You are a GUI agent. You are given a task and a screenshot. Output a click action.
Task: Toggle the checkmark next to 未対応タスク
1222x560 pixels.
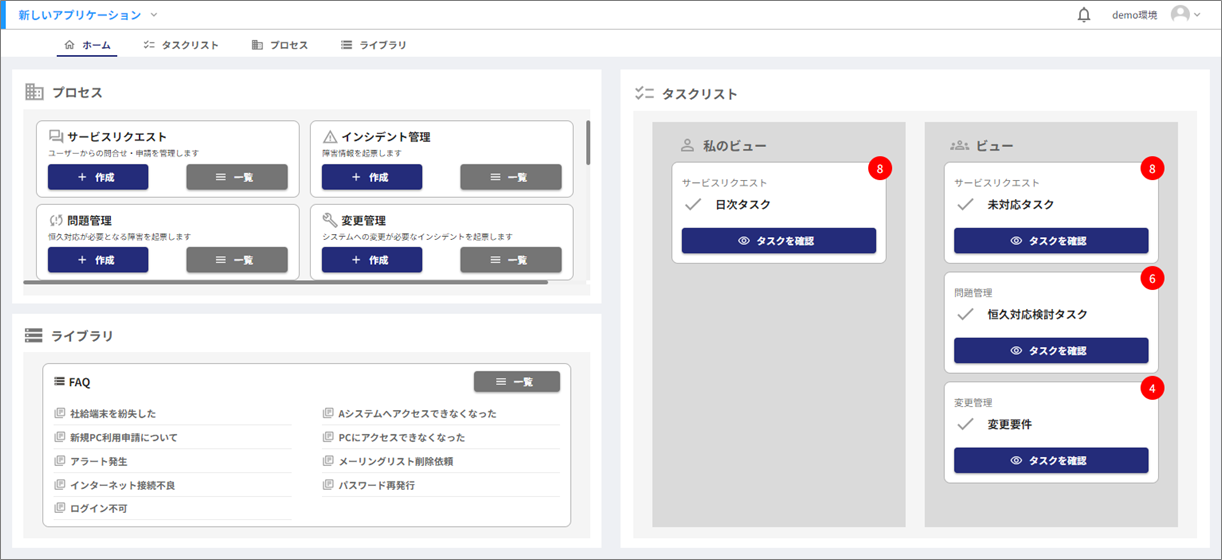[x=965, y=205]
